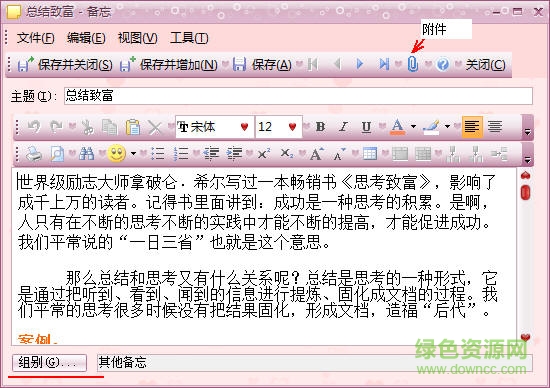Click the find binoculars icon
Screen dimensions: 550x388
click(87, 154)
